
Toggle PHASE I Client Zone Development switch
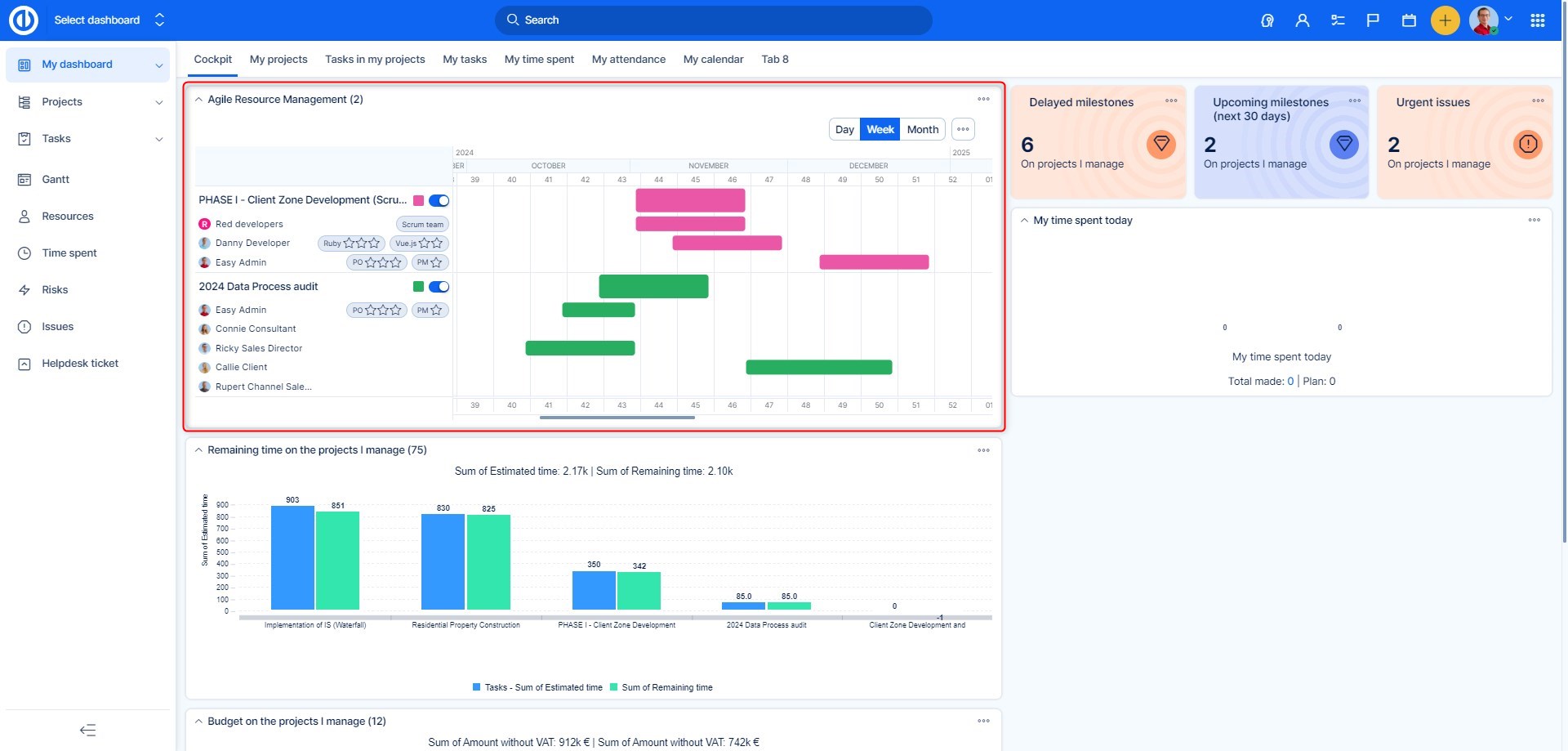pos(439,201)
